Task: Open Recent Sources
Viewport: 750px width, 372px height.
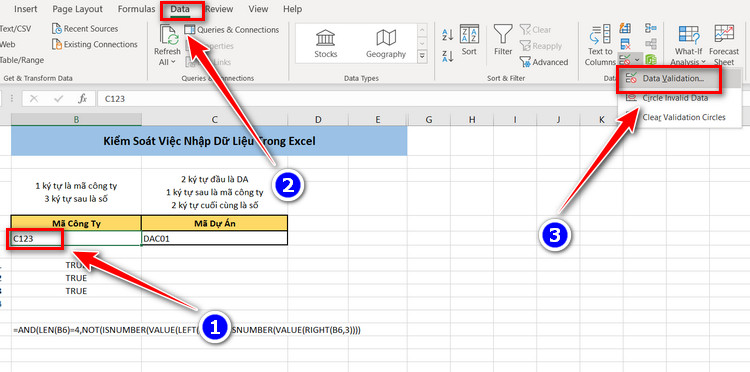Action: tap(85, 29)
